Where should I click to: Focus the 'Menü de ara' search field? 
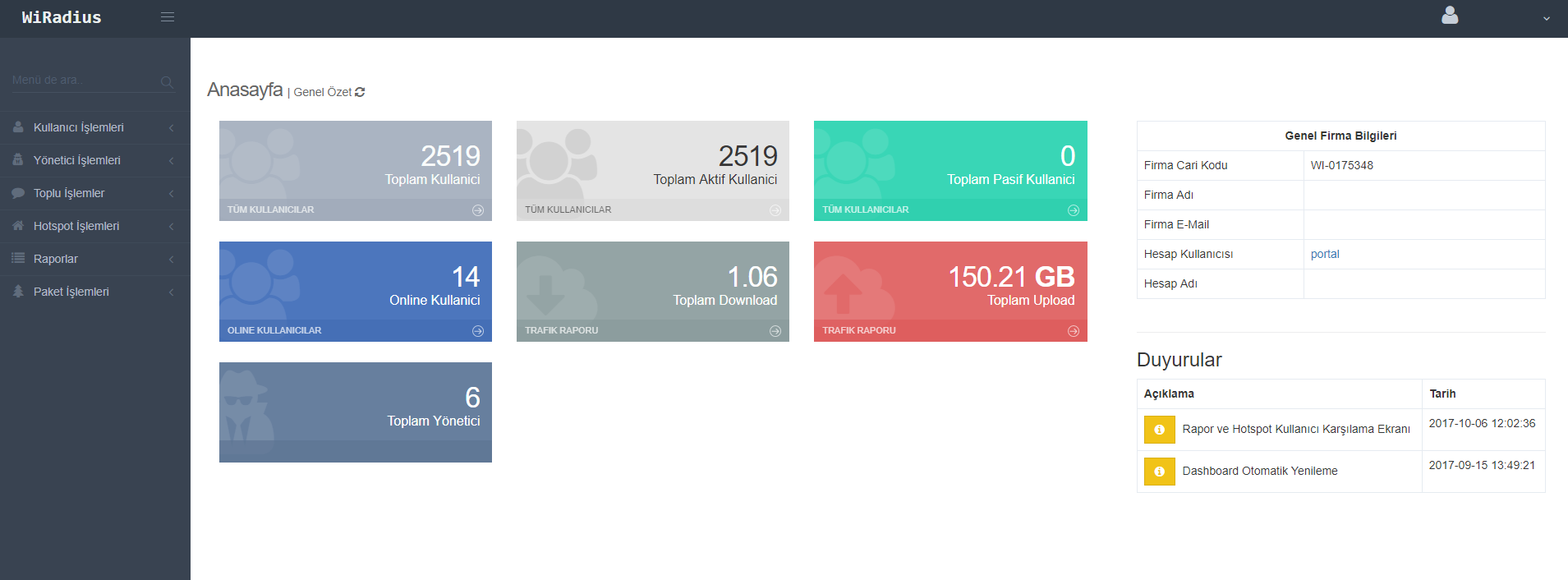tap(82, 81)
